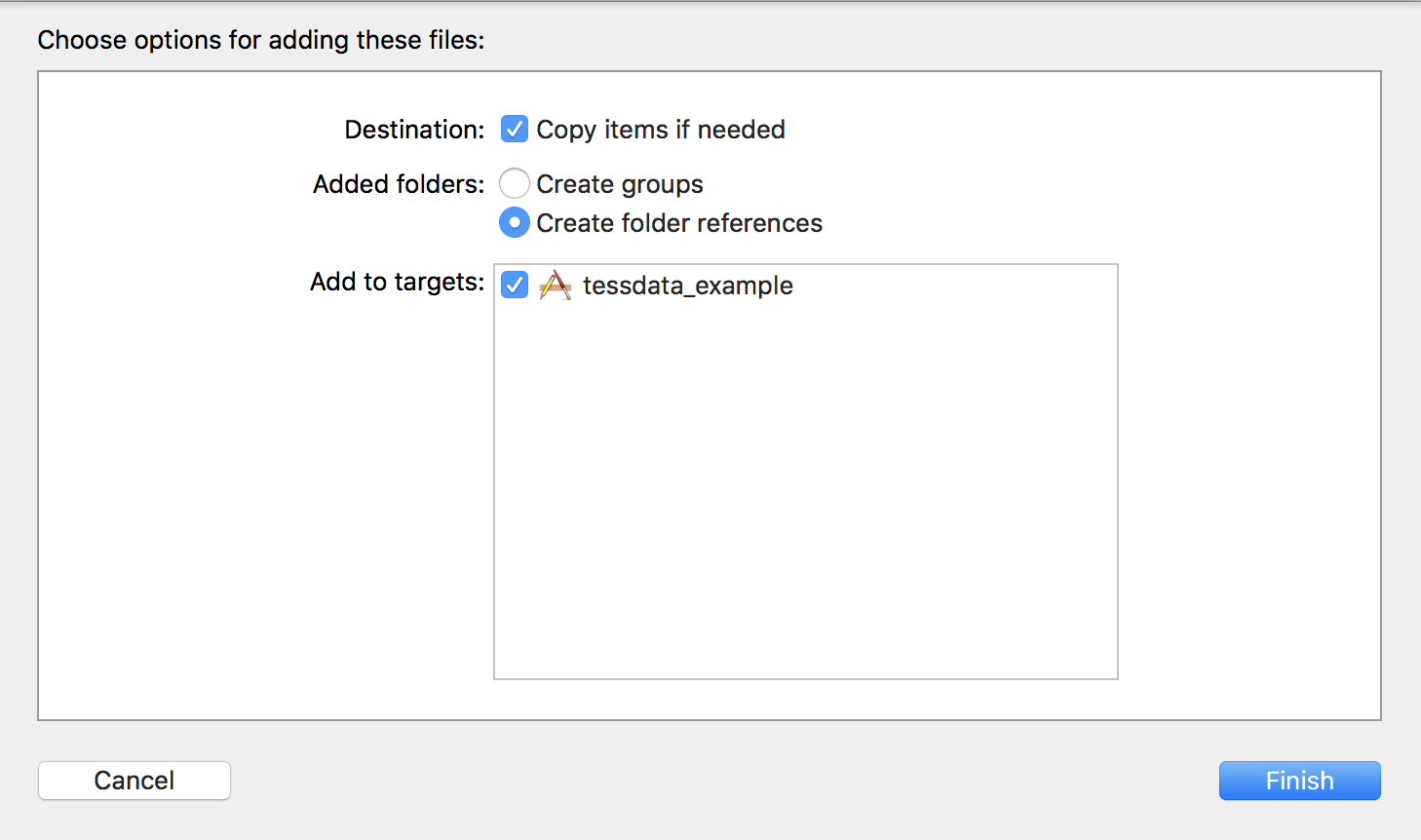Click the dialog heading "Choose options for adding these files"

point(260,40)
